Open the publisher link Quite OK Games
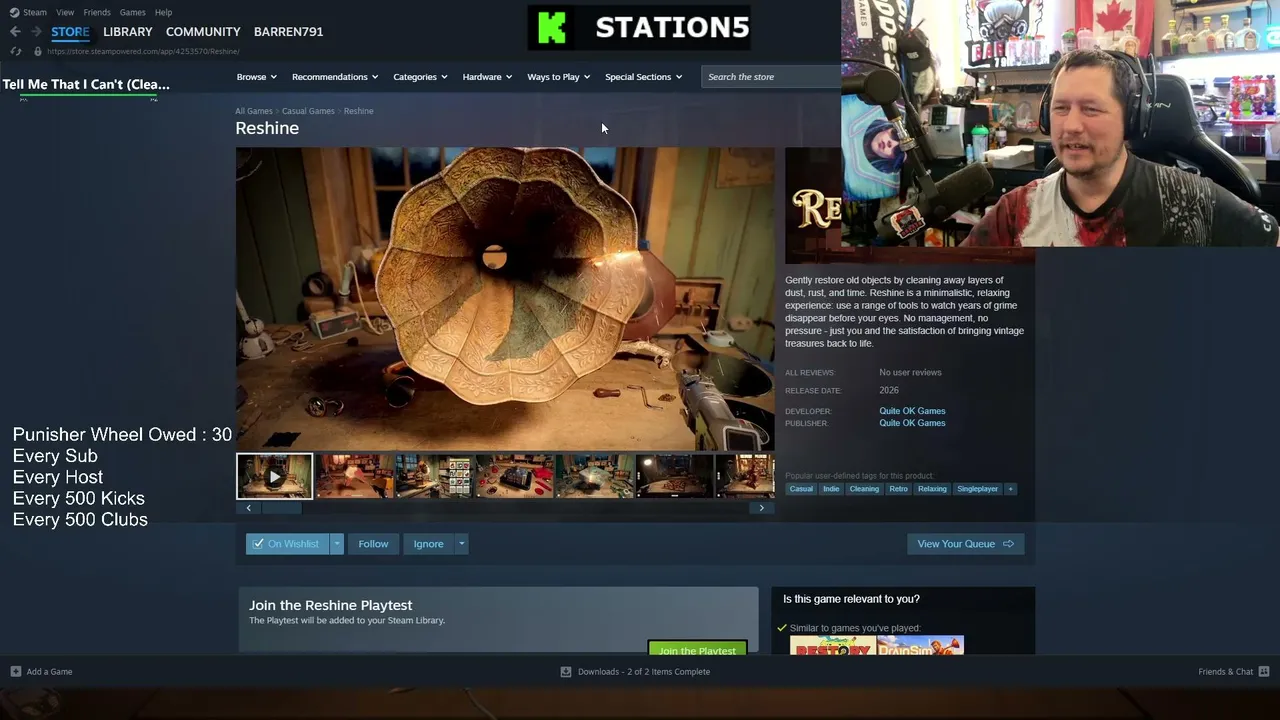The image size is (1280, 720). click(912, 423)
